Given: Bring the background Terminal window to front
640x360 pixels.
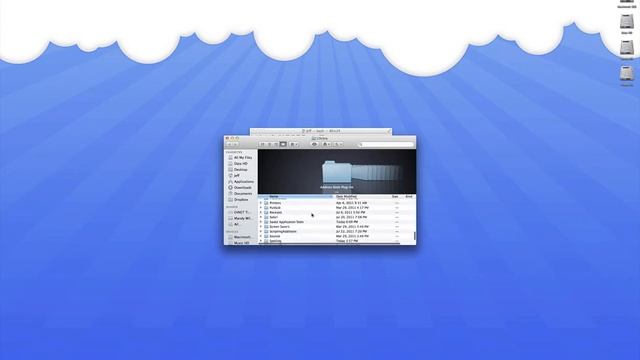Looking at the screenshot, I should click(320, 131).
